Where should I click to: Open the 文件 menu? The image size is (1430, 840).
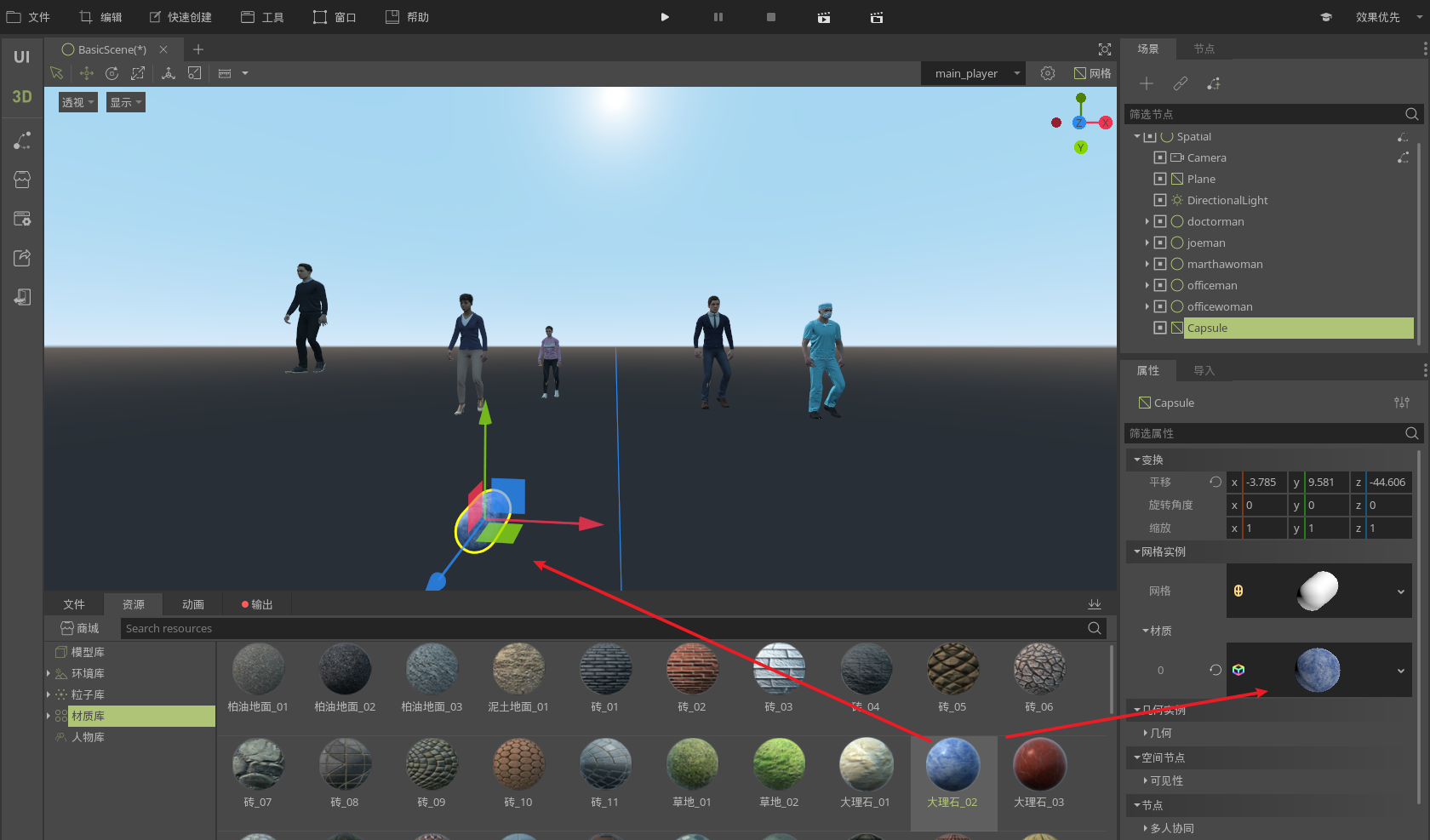[29, 17]
